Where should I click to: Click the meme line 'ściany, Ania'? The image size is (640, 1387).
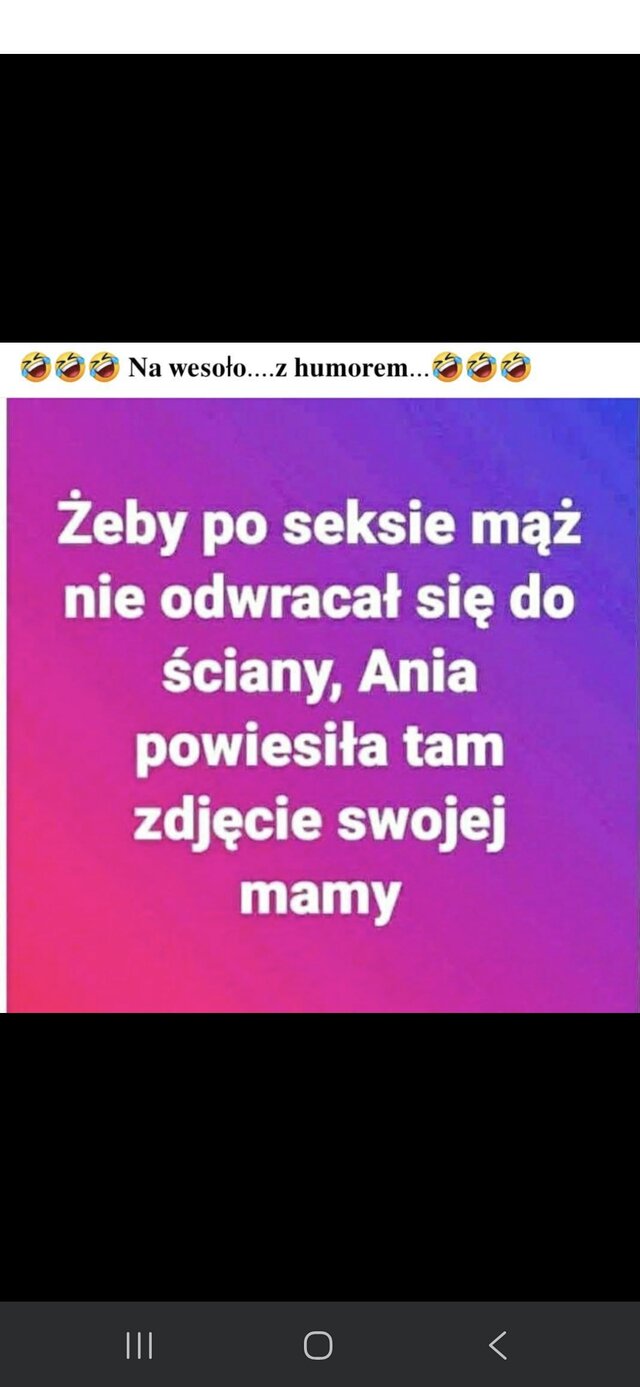(319, 674)
